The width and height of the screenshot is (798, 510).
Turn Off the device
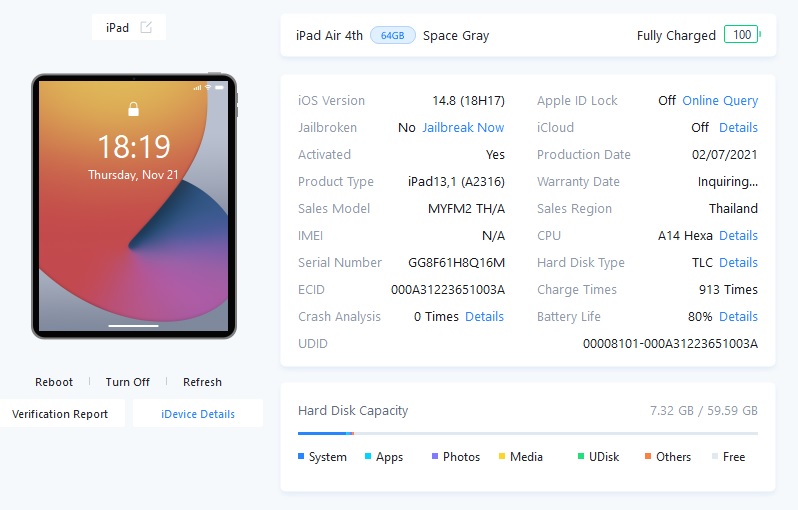click(128, 382)
